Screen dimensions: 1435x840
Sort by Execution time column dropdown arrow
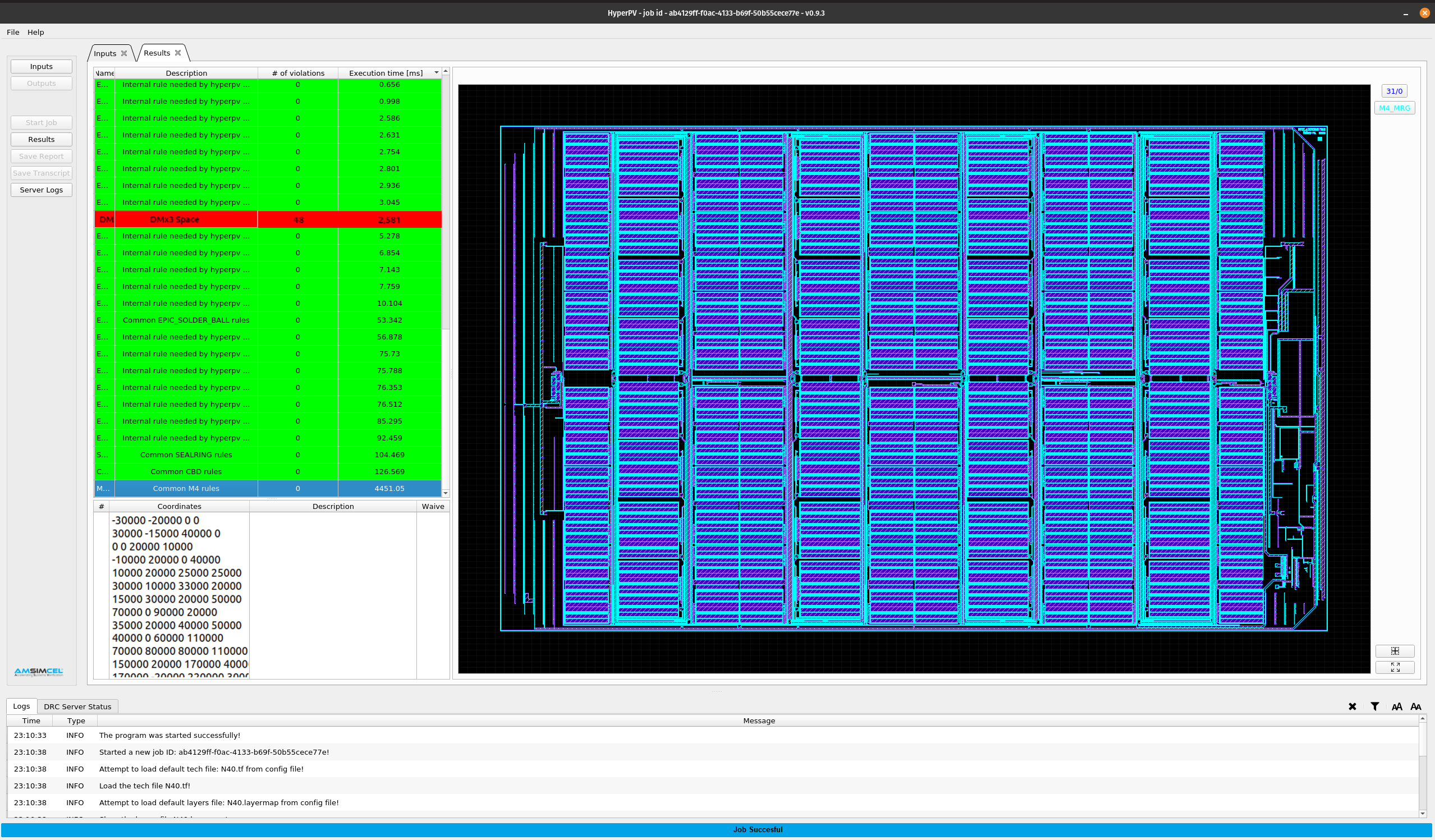(x=437, y=73)
